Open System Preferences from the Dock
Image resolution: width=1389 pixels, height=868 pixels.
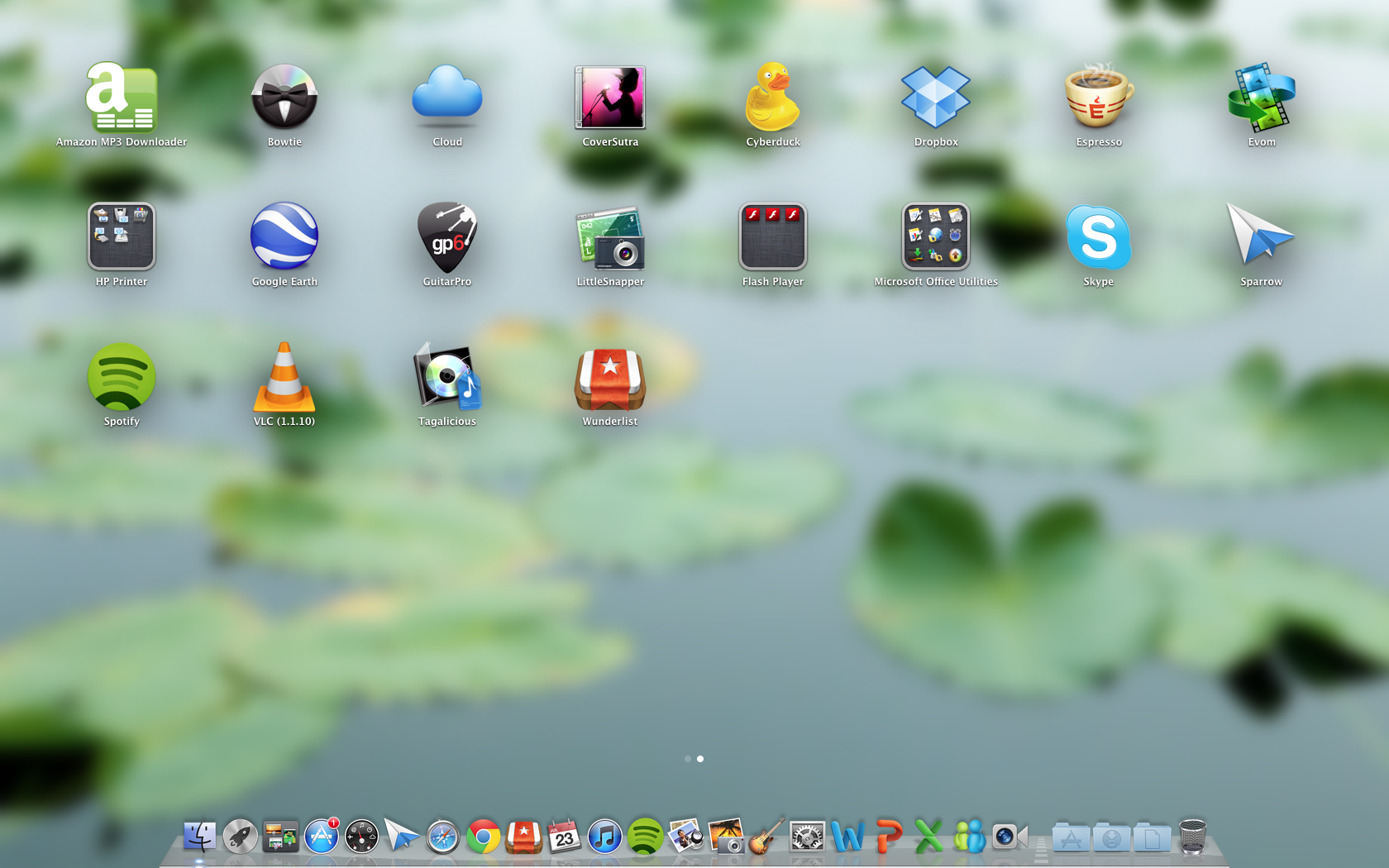pos(807,837)
